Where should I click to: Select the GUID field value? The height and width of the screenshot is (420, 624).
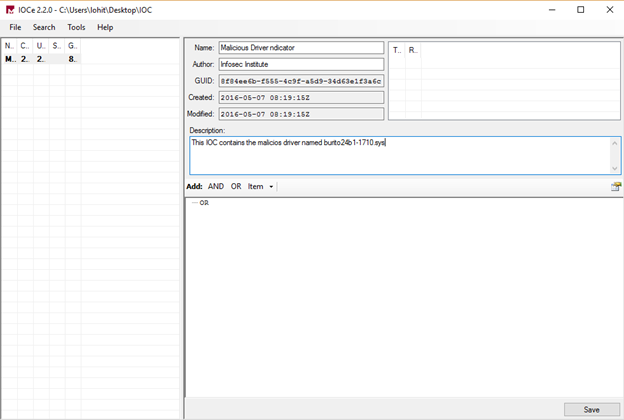pos(300,81)
